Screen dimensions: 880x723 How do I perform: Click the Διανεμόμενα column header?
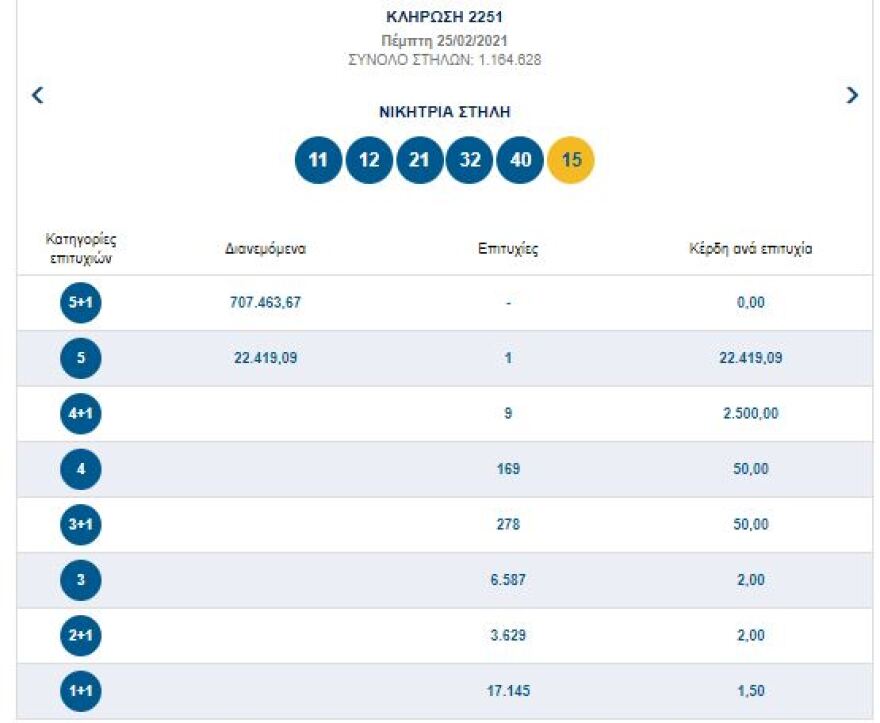[x=265, y=249]
